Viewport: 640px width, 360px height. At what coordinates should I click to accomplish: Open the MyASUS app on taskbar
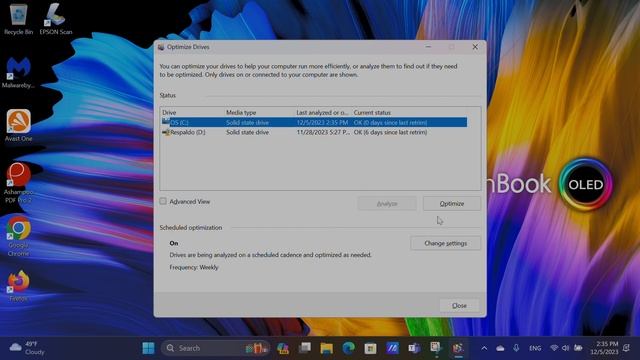point(392,348)
